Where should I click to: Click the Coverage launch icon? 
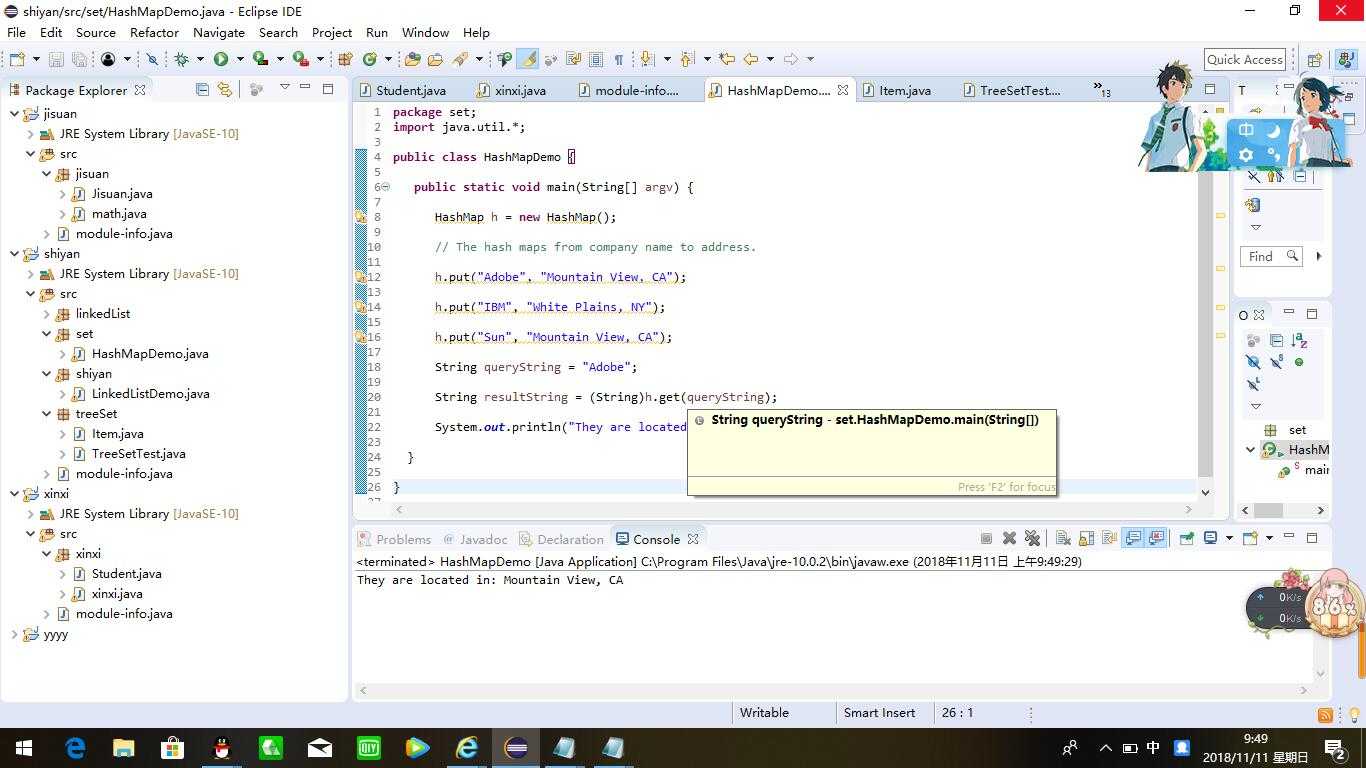pos(260,59)
